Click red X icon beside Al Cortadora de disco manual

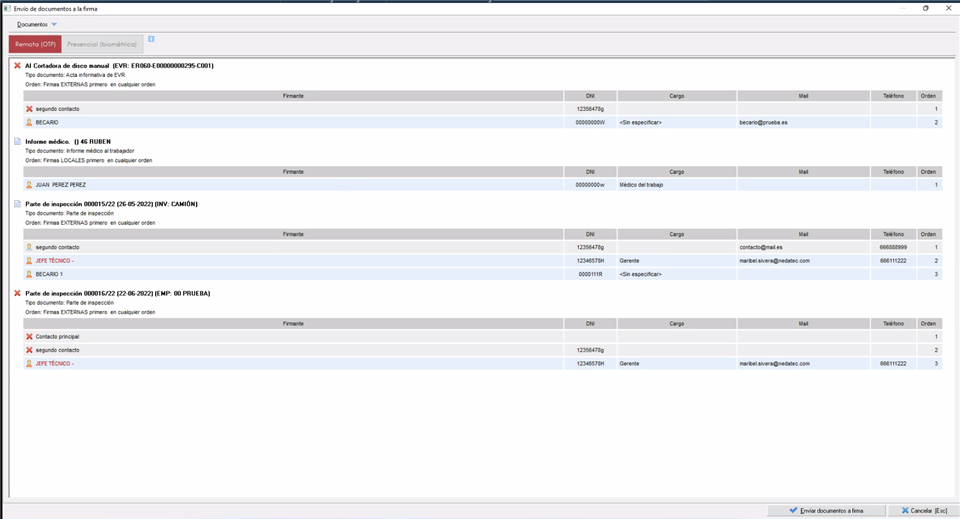click(x=17, y=65)
